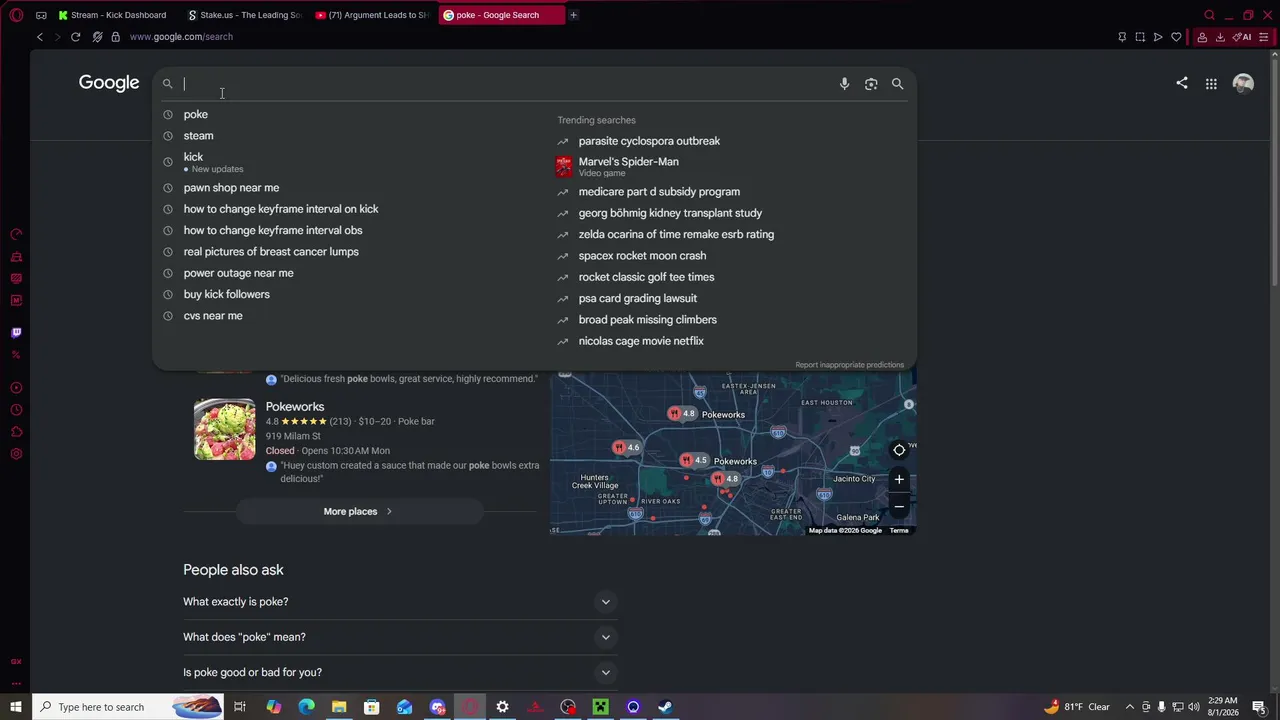Open a new browser tab
This screenshot has height=720, width=1280.
pyautogui.click(x=573, y=15)
